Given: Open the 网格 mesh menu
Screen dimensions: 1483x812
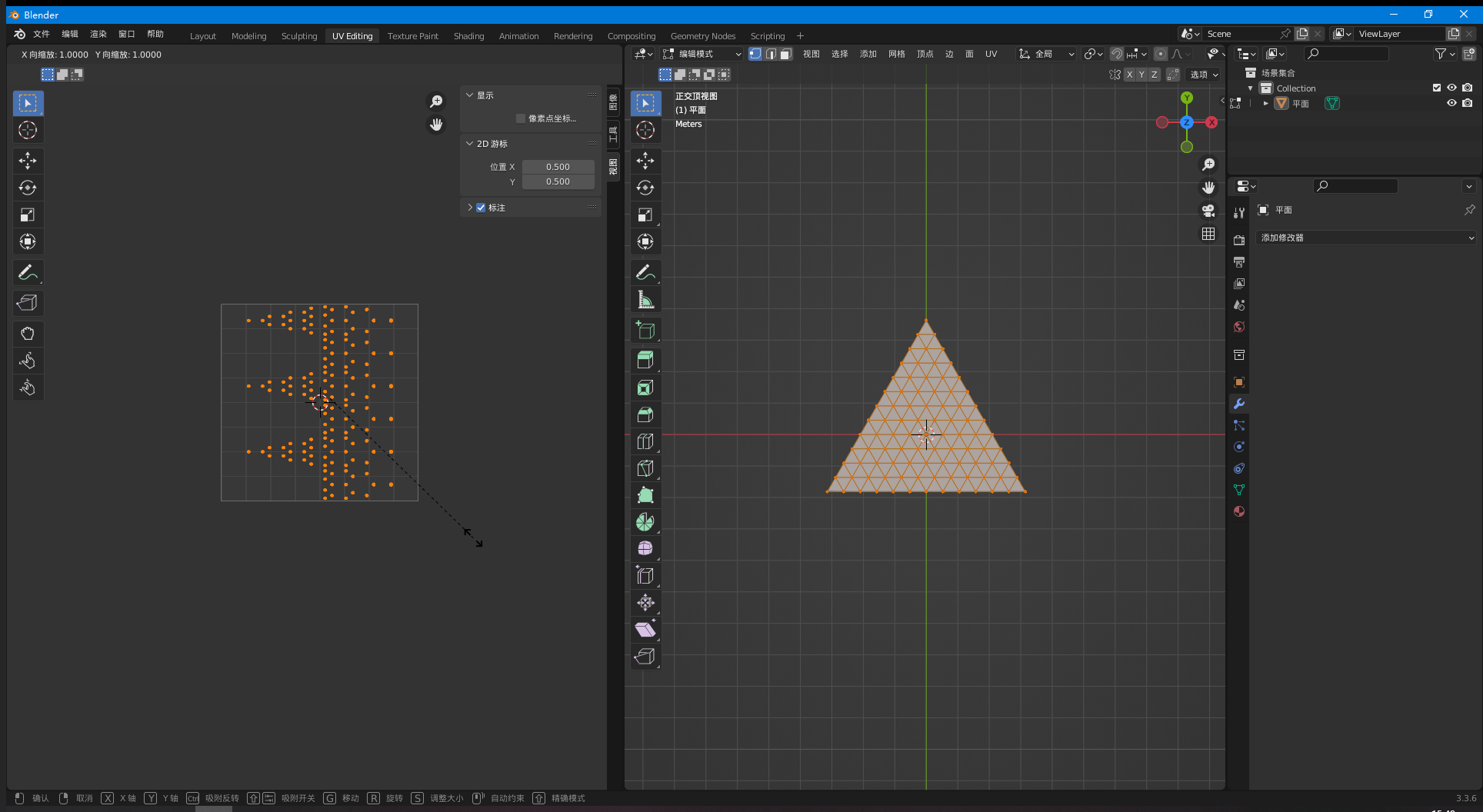Looking at the screenshot, I should click(896, 54).
